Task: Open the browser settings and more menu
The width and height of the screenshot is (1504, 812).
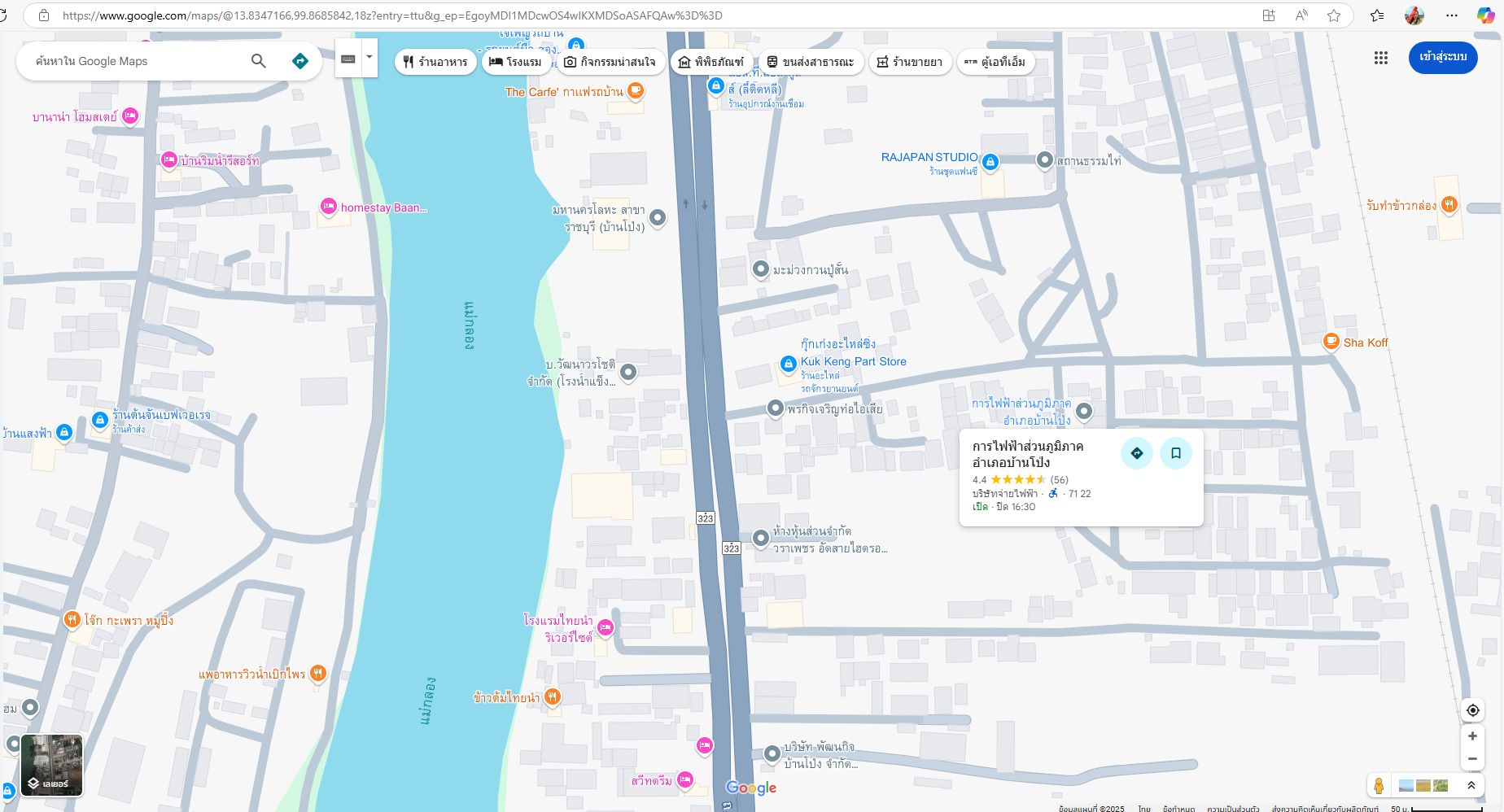Action: [1452, 15]
